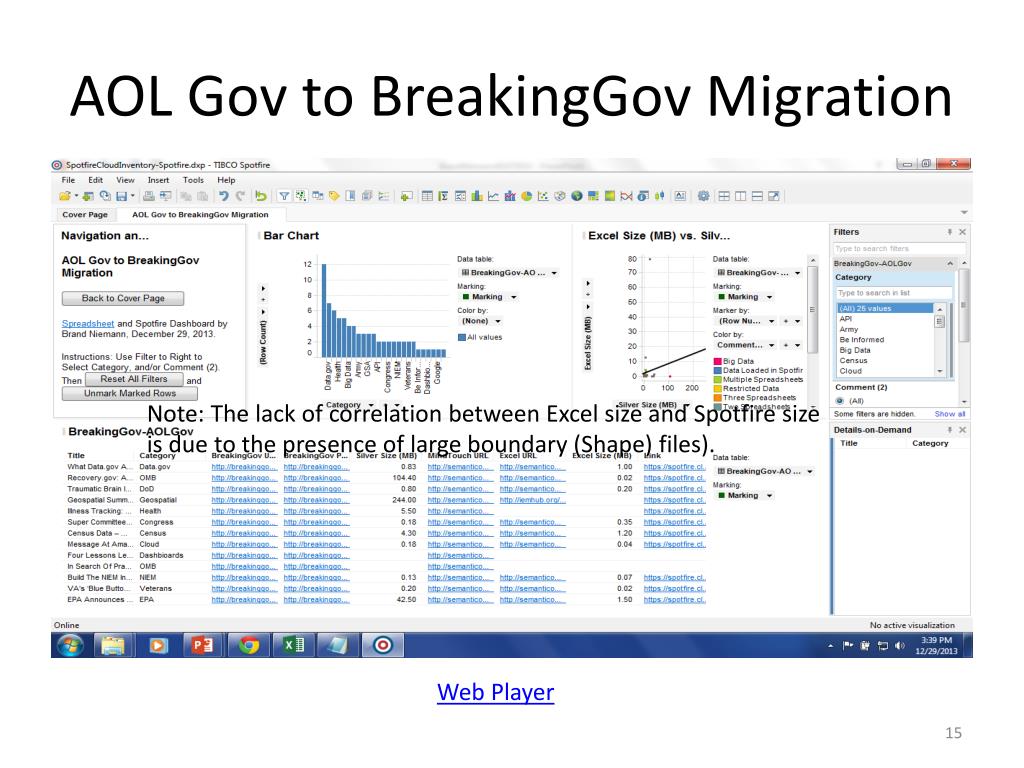Open the page list dropdown arrow at tab bar right

point(965,213)
